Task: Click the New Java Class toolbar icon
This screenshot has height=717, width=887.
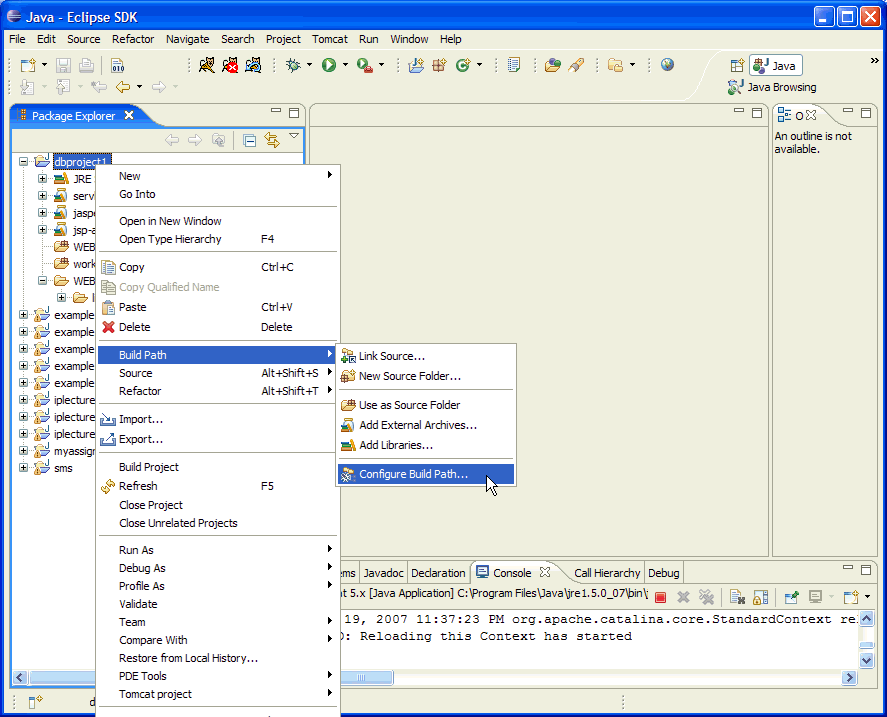Action: (x=463, y=65)
